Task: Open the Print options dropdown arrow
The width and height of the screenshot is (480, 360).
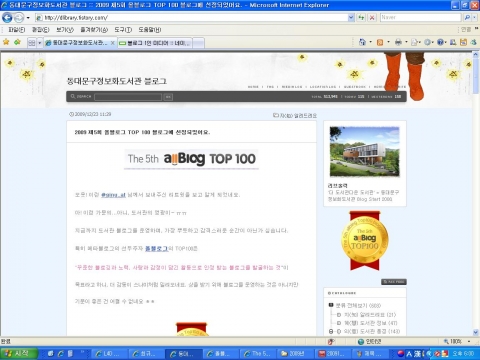Action: [406, 42]
